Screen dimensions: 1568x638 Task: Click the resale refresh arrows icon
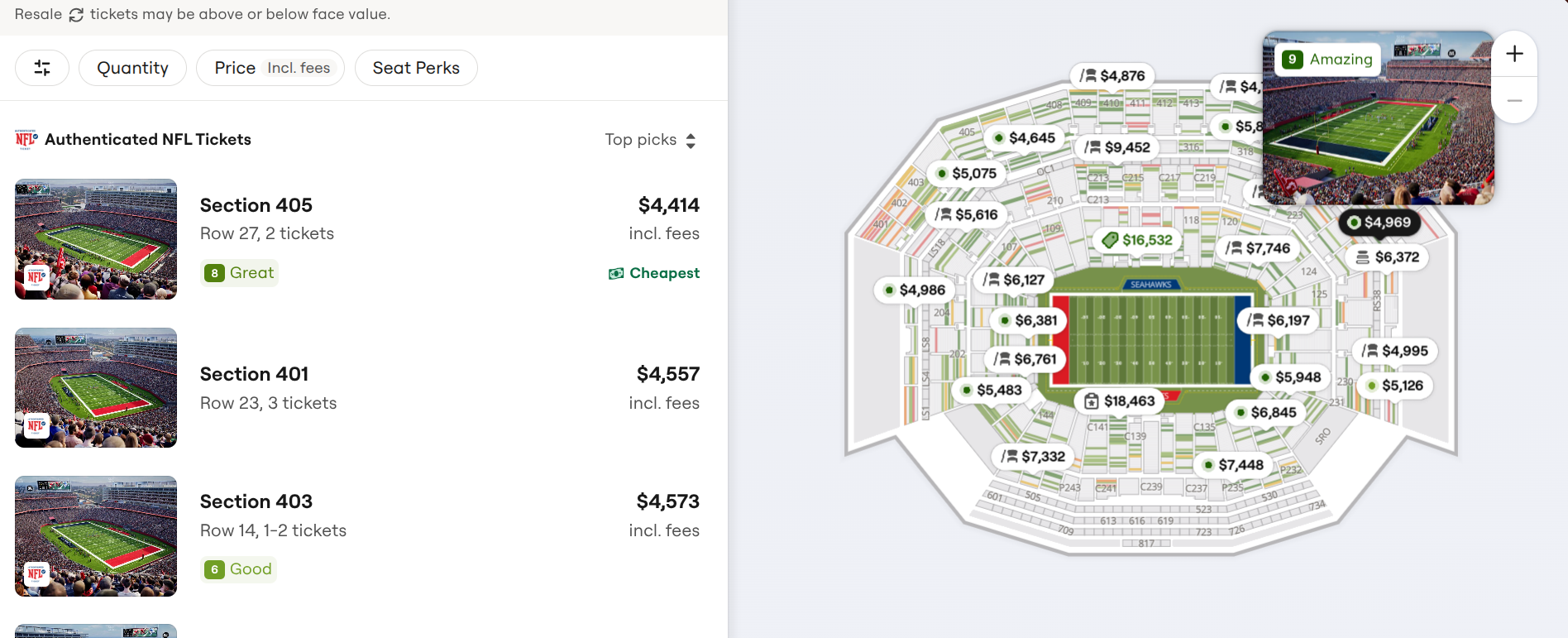pyautogui.click(x=76, y=15)
